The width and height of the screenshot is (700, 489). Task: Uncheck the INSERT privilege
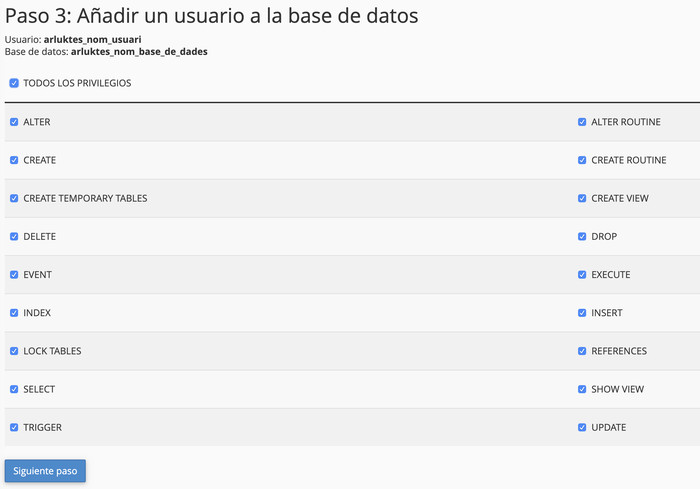582,313
